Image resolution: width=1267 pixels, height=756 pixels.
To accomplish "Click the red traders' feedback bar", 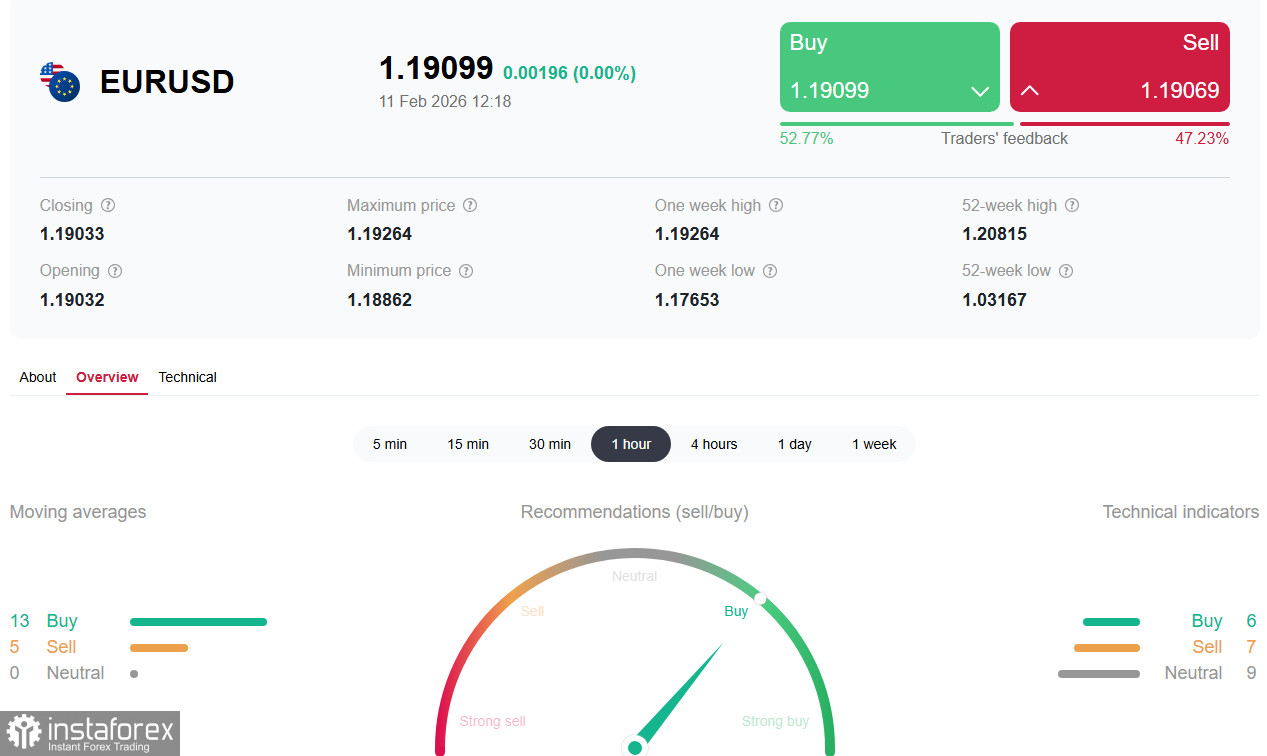I will tap(1125, 124).
